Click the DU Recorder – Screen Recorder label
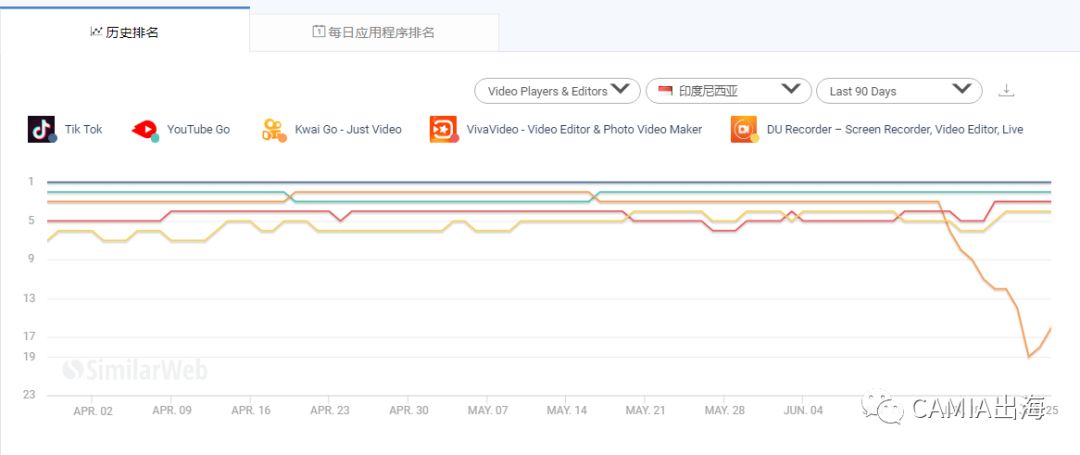The width and height of the screenshot is (1080, 455). [894, 129]
